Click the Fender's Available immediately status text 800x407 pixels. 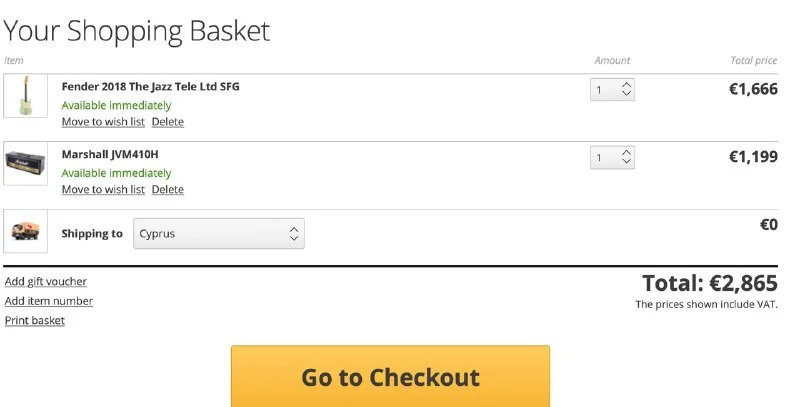point(116,105)
